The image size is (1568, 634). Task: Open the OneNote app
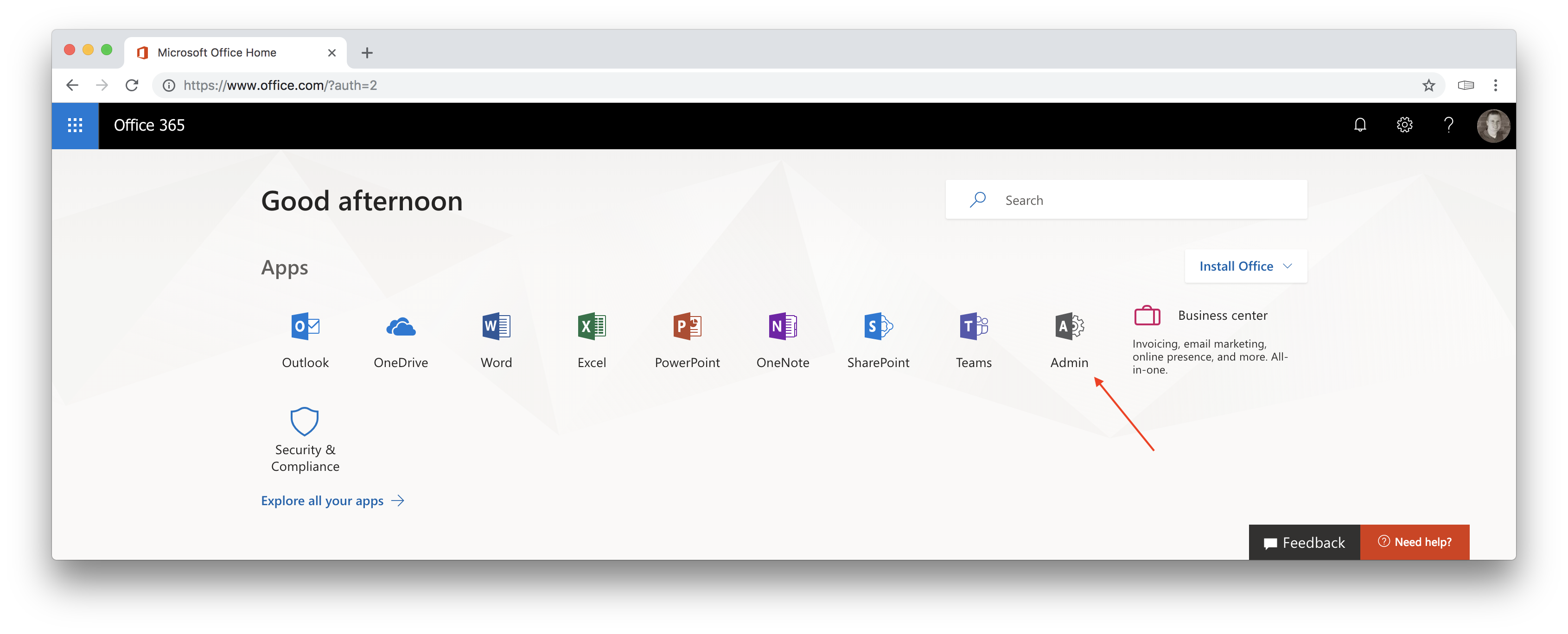[x=783, y=340]
